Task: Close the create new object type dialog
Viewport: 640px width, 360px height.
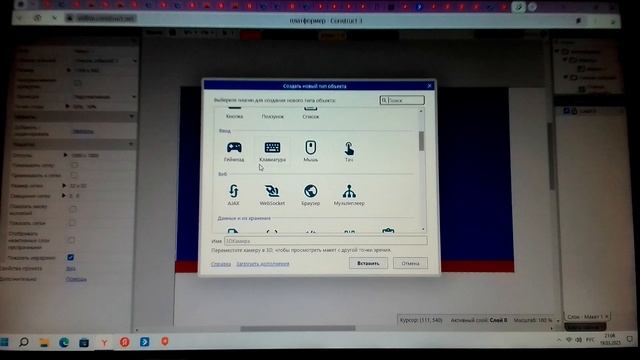Action: click(429, 86)
